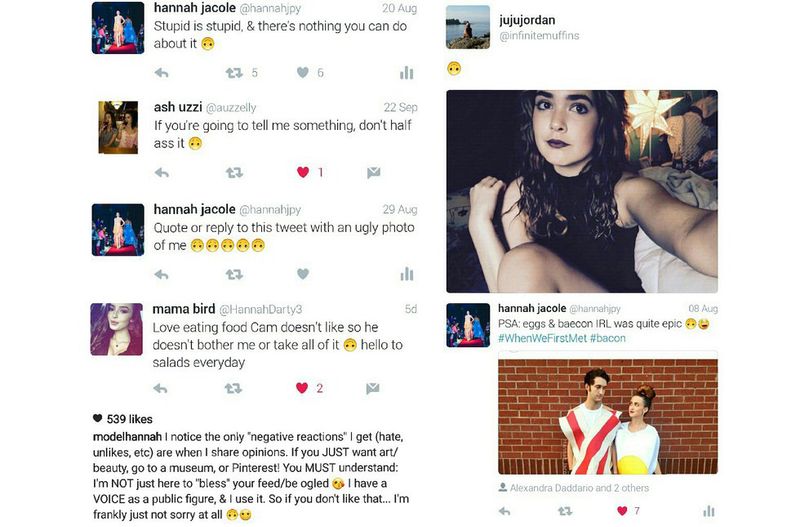Open the bacon and egg costume photo
800x527 pixels.
pyautogui.click(x=608, y=416)
